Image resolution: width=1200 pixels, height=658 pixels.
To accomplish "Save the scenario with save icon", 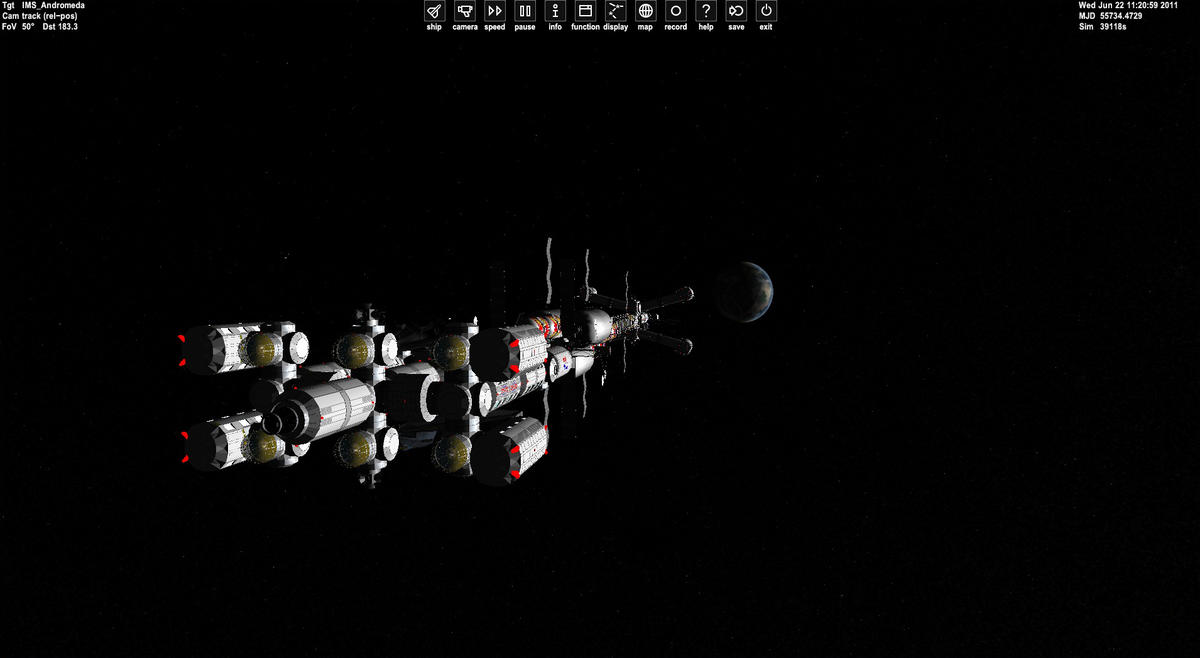I will click(x=736, y=11).
